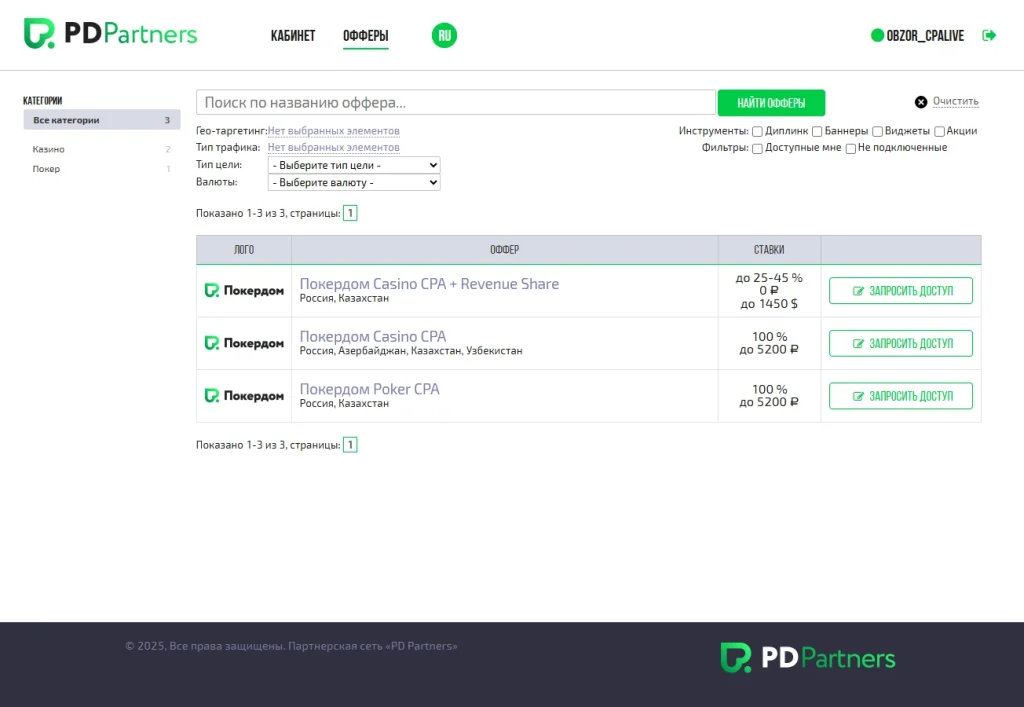Focus the offer name search field
Image resolution: width=1024 pixels, height=707 pixels.
pyautogui.click(x=456, y=102)
